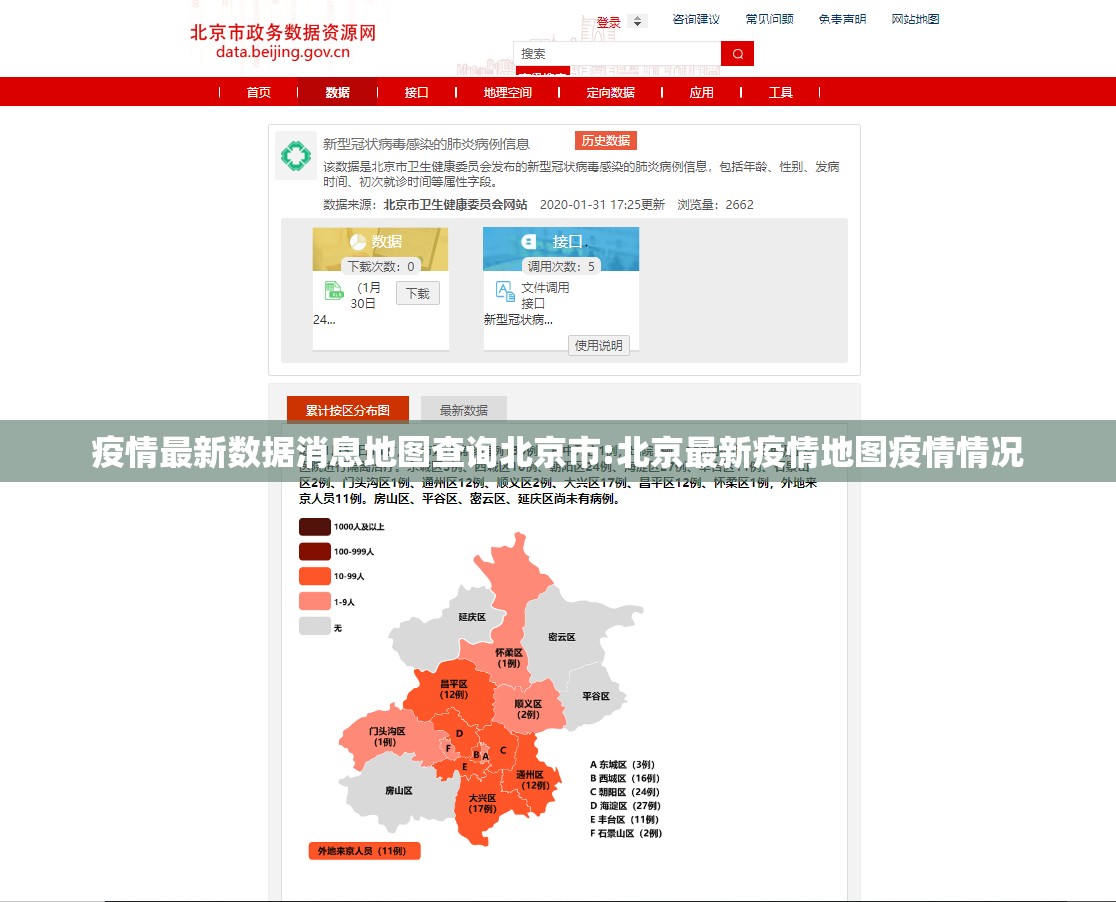The image size is (1116, 902).
Task: Click the 文件调用接口 document icon
Action: [505, 291]
